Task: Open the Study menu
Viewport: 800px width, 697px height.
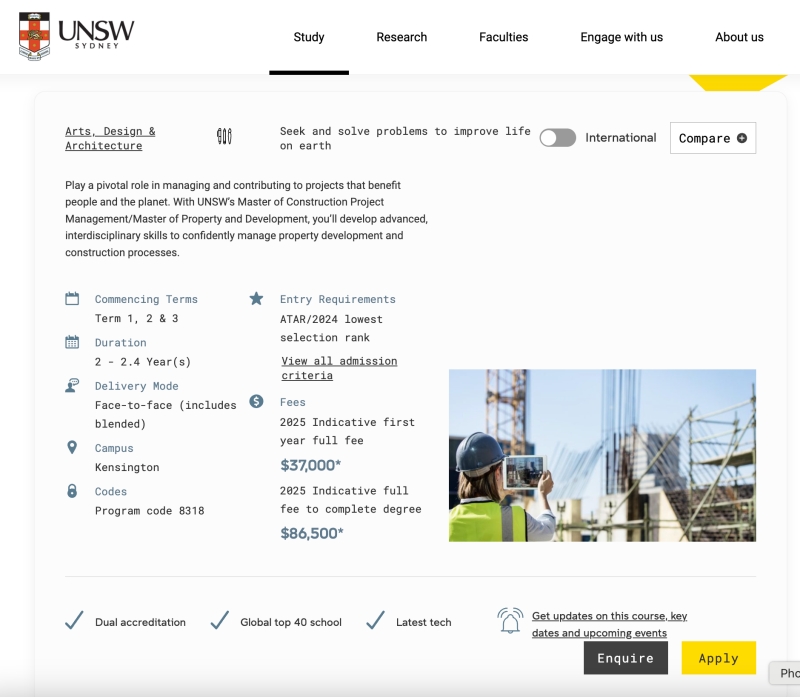Action: [x=309, y=37]
